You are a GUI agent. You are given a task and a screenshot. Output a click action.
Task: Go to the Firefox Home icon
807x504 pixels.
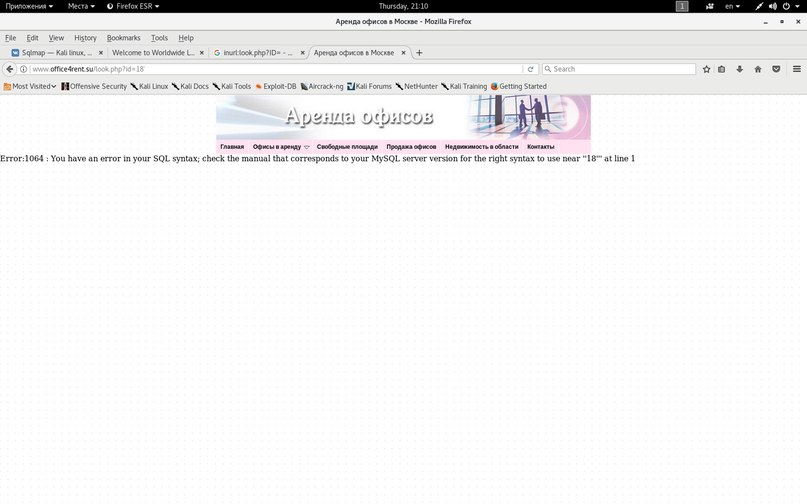pyautogui.click(x=757, y=69)
